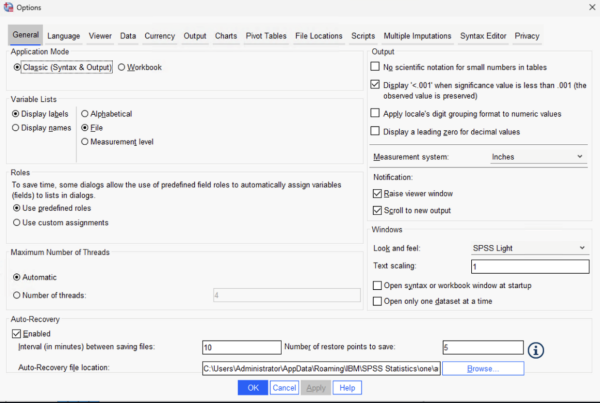Enable No scientific notation for small numbers

(375, 66)
